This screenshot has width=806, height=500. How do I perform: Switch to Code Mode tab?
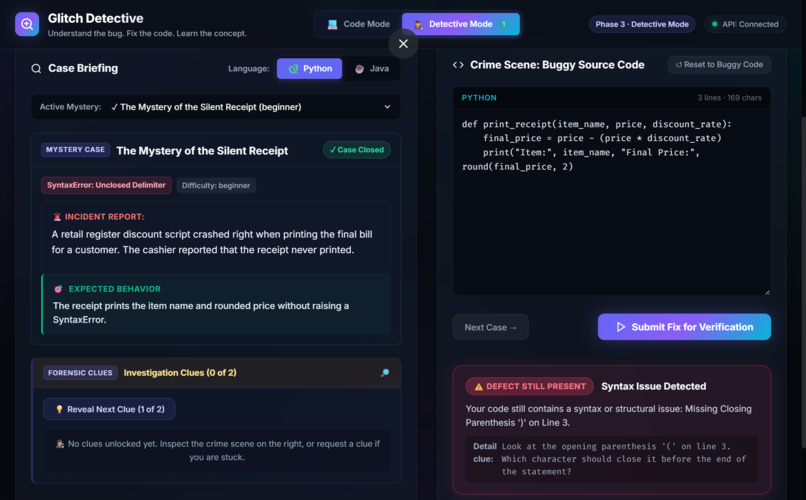(358, 24)
